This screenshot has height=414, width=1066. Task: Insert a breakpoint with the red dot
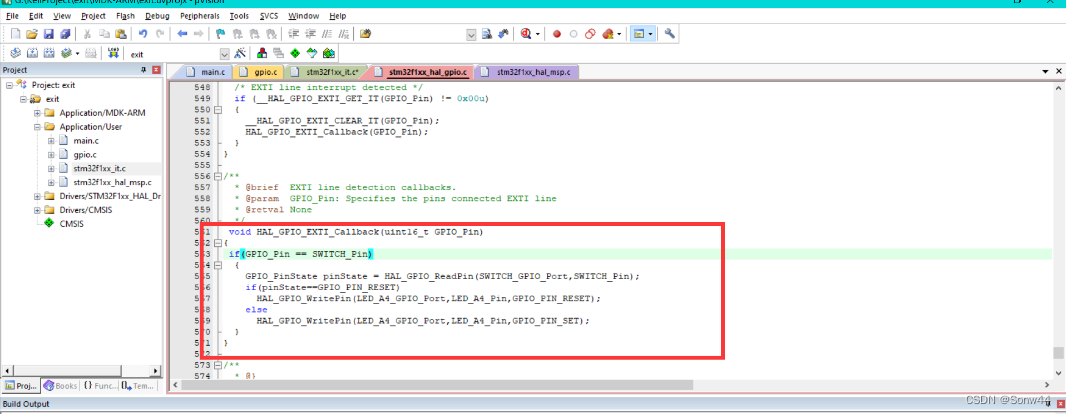557,33
